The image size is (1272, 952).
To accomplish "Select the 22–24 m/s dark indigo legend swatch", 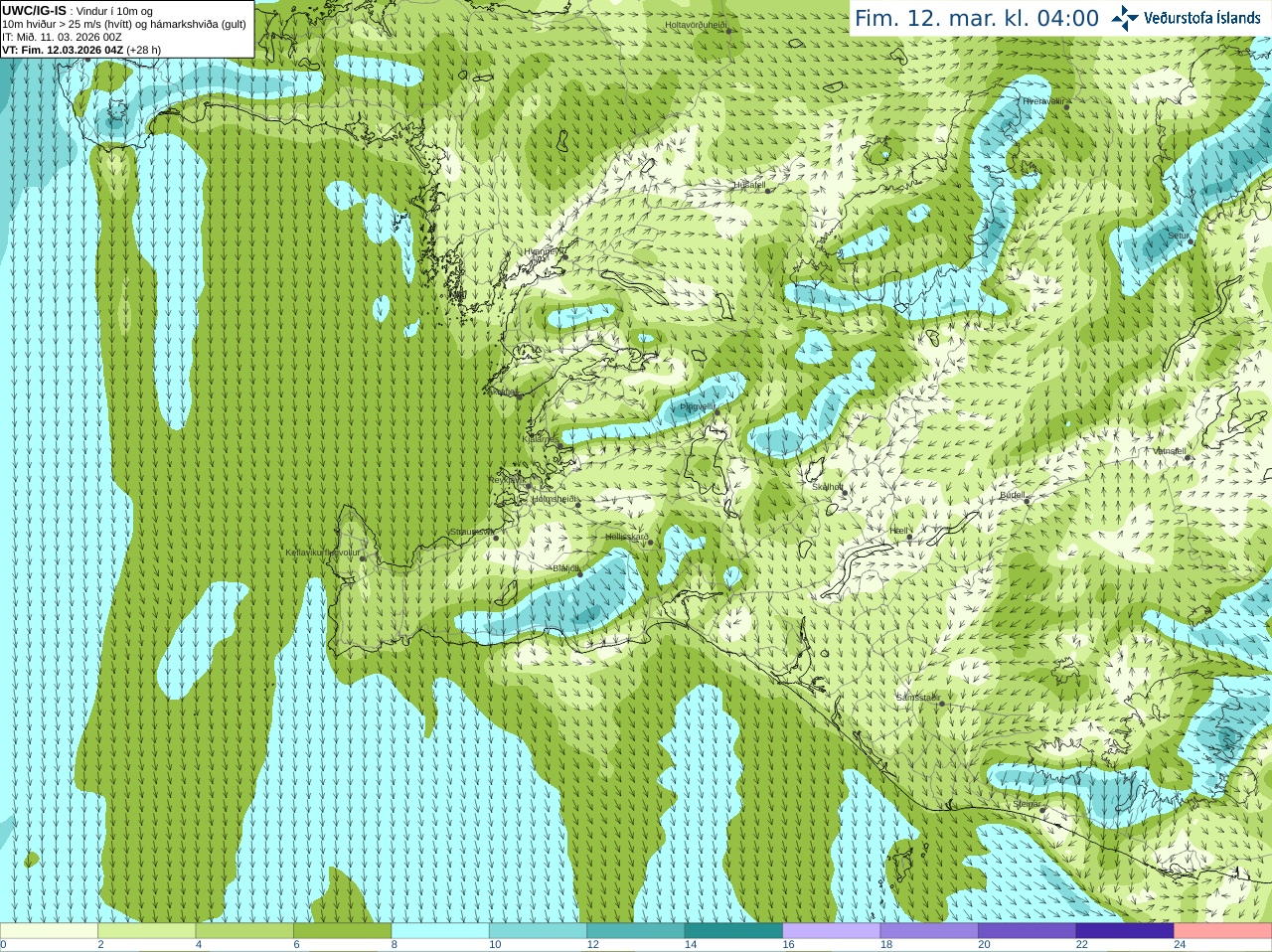I will pos(1126,931).
